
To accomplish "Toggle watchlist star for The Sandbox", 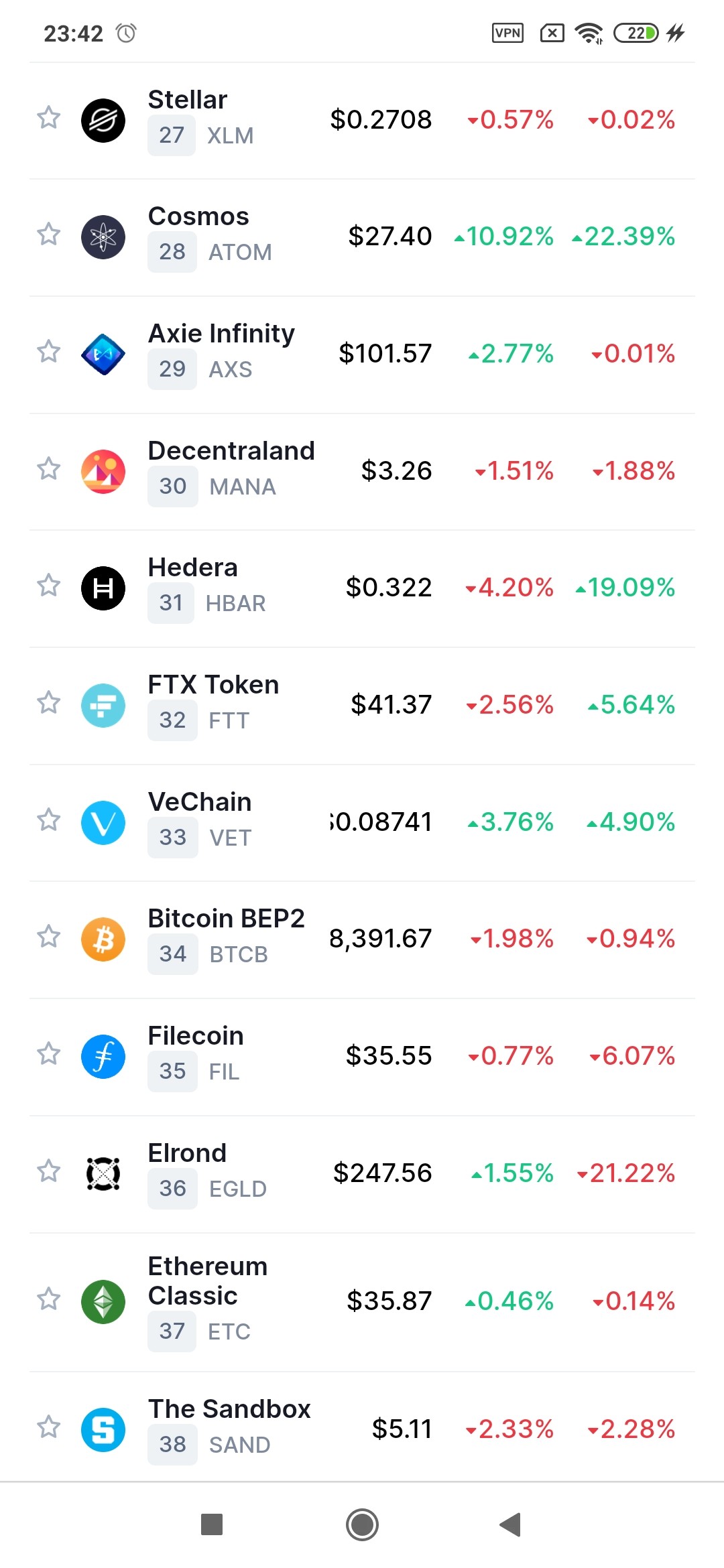I will pyautogui.click(x=48, y=1427).
